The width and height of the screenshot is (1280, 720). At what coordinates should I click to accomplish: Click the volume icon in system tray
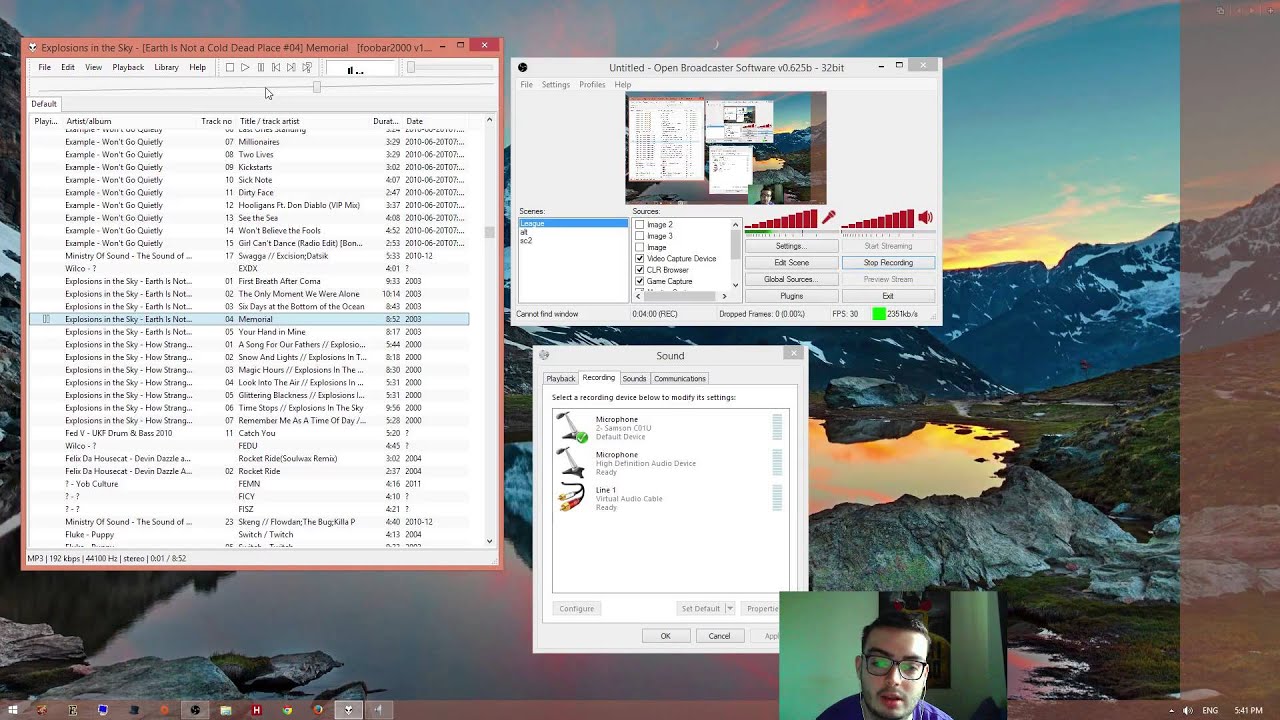[x=1187, y=710]
